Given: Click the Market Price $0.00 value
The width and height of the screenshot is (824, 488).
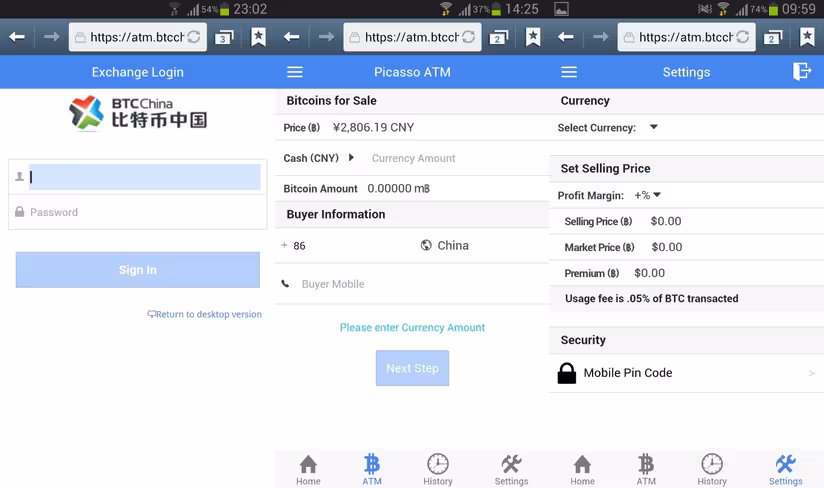Looking at the screenshot, I should 667,247.
